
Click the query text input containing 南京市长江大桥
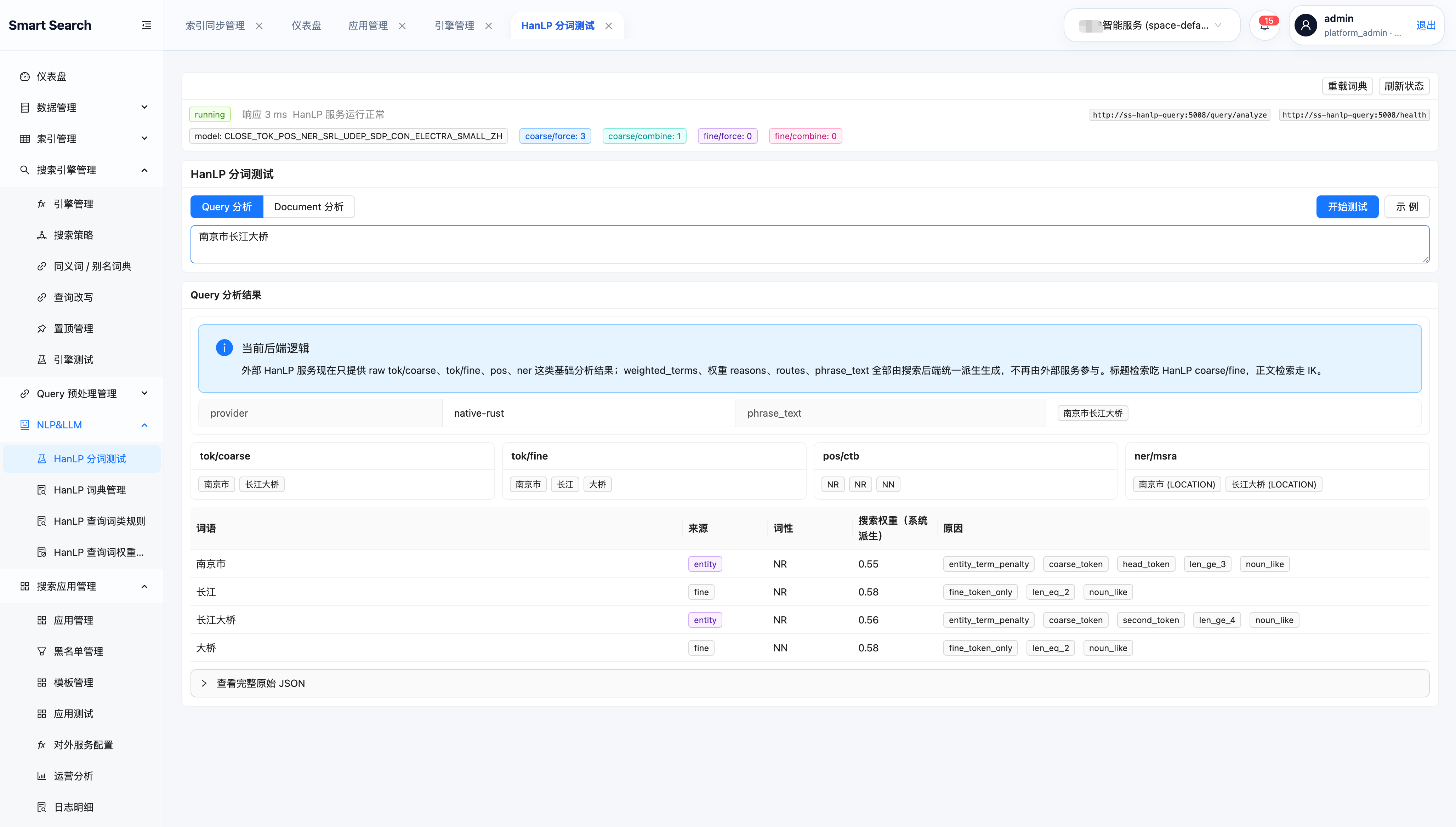(809, 244)
